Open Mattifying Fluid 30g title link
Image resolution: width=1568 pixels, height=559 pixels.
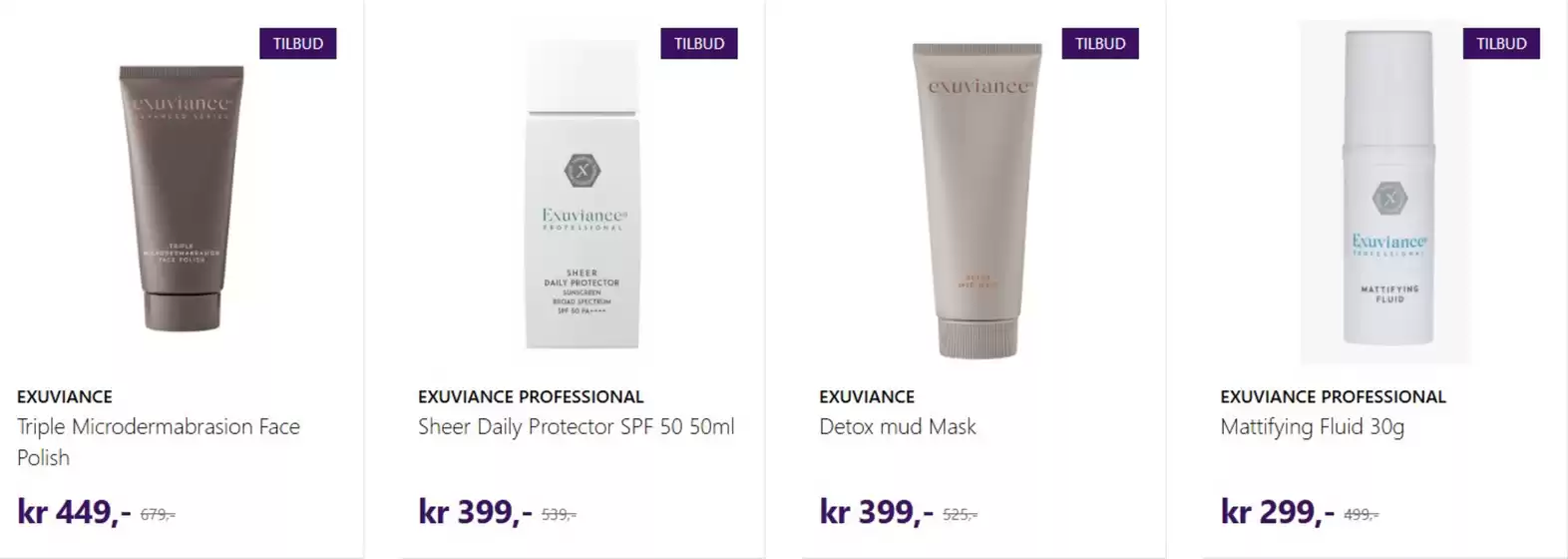point(1313,427)
